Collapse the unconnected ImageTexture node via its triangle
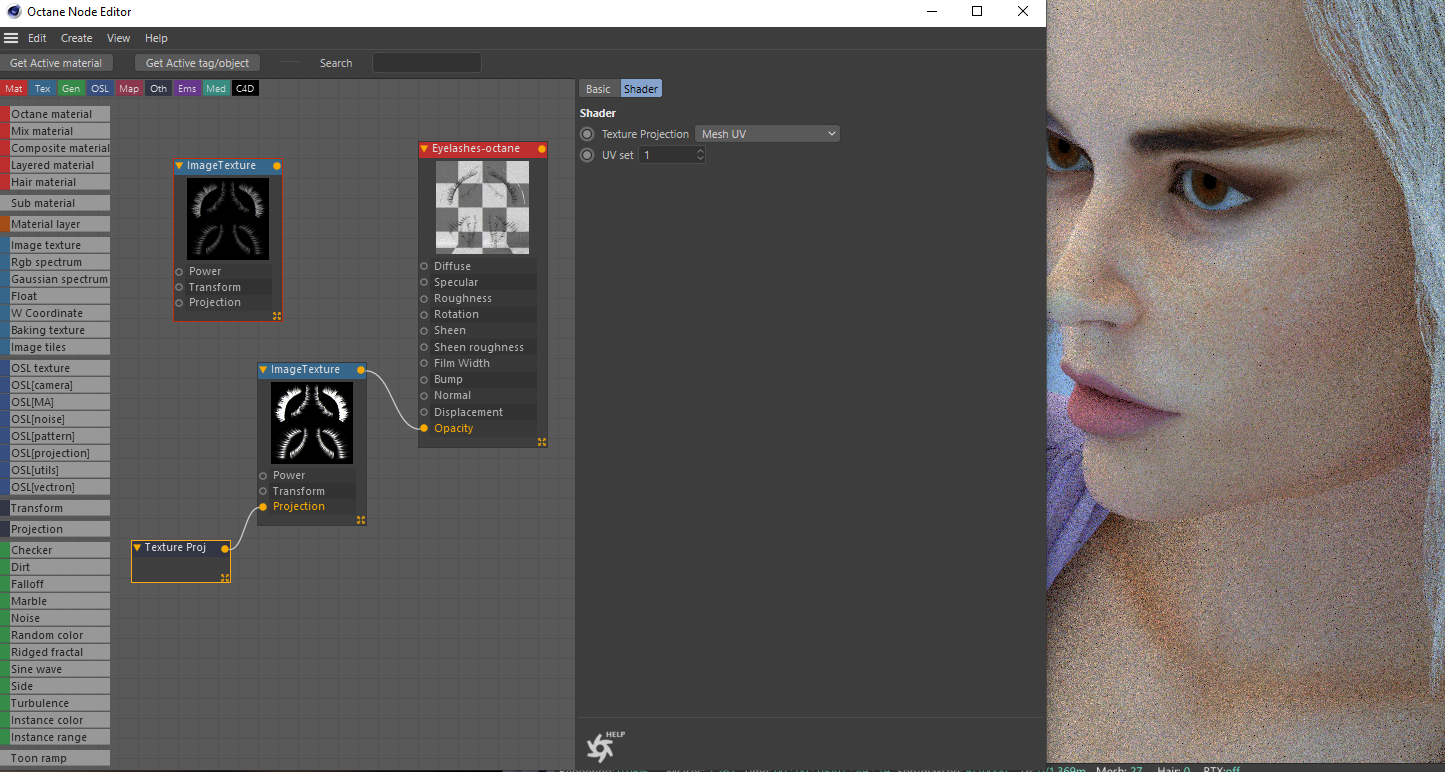Viewport: 1445px width, 772px height. tap(179, 166)
